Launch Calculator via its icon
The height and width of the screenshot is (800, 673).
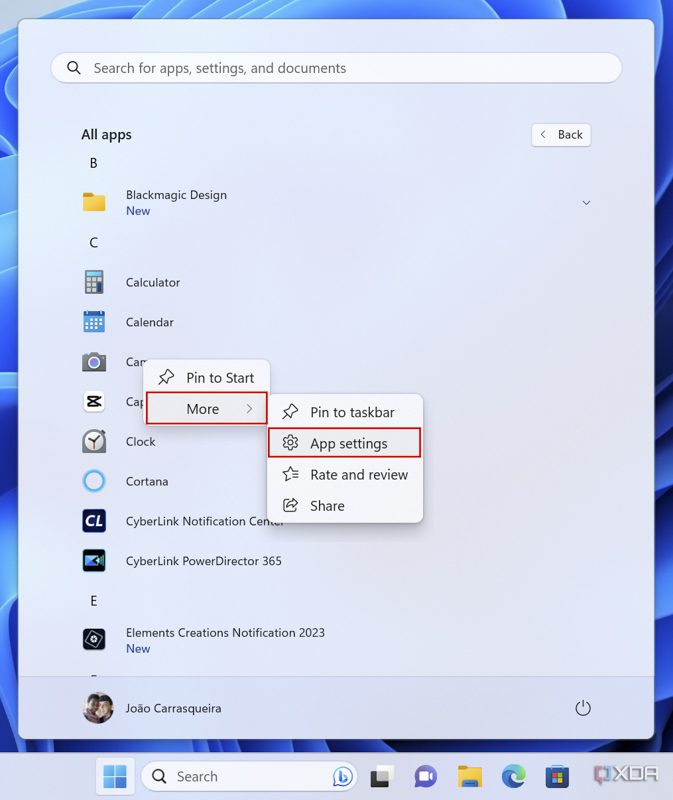pos(94,282)
